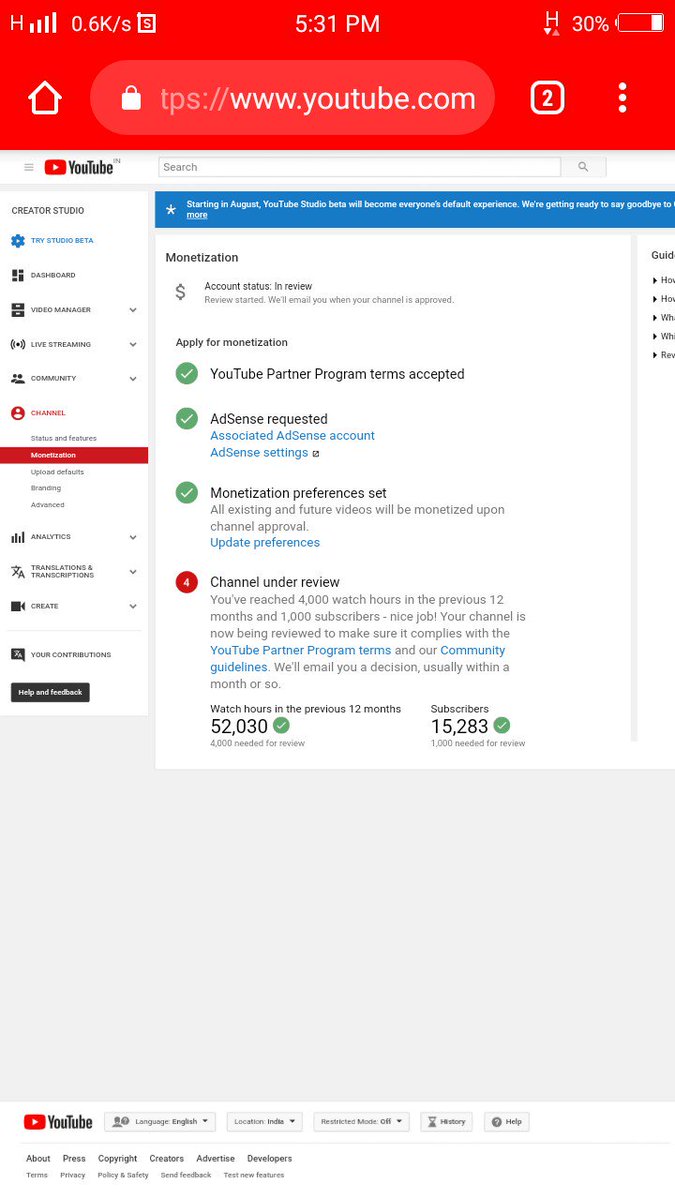Click the Create camera icon

(x=18, y=606)
